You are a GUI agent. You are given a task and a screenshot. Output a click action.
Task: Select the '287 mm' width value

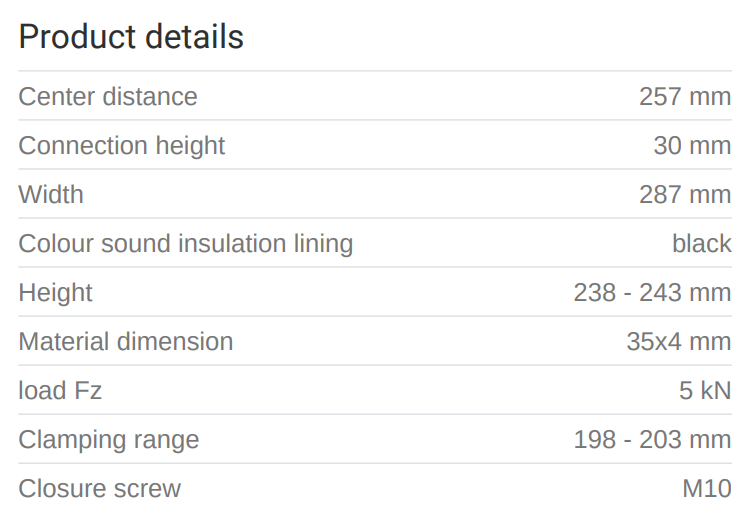[x=685, y=194]
